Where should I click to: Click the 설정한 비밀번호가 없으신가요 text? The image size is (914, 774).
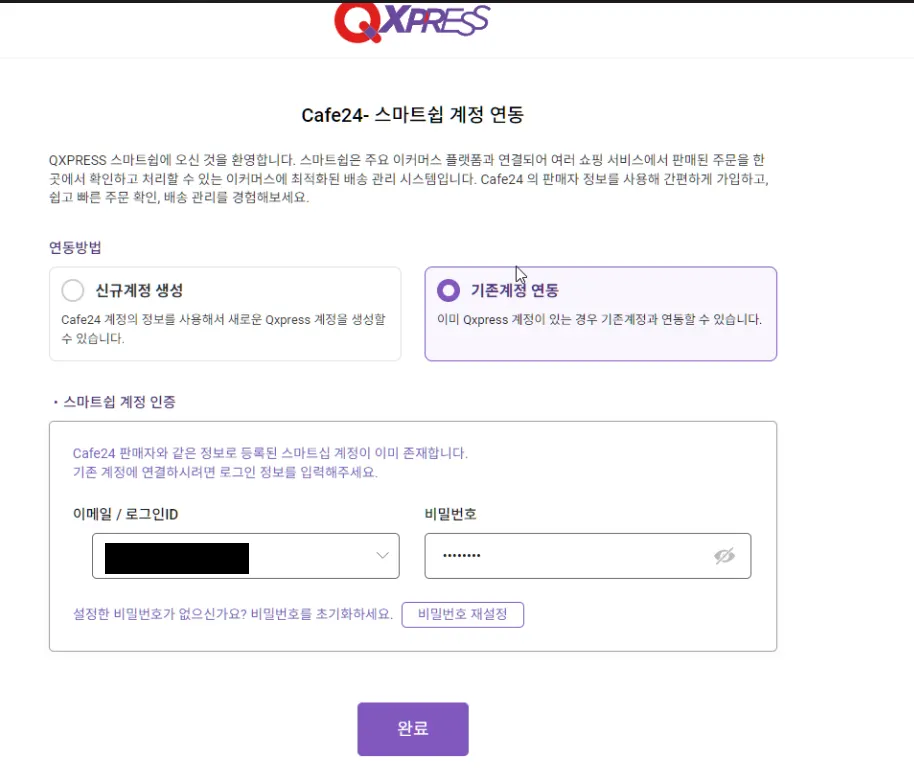tap(233, 614)
